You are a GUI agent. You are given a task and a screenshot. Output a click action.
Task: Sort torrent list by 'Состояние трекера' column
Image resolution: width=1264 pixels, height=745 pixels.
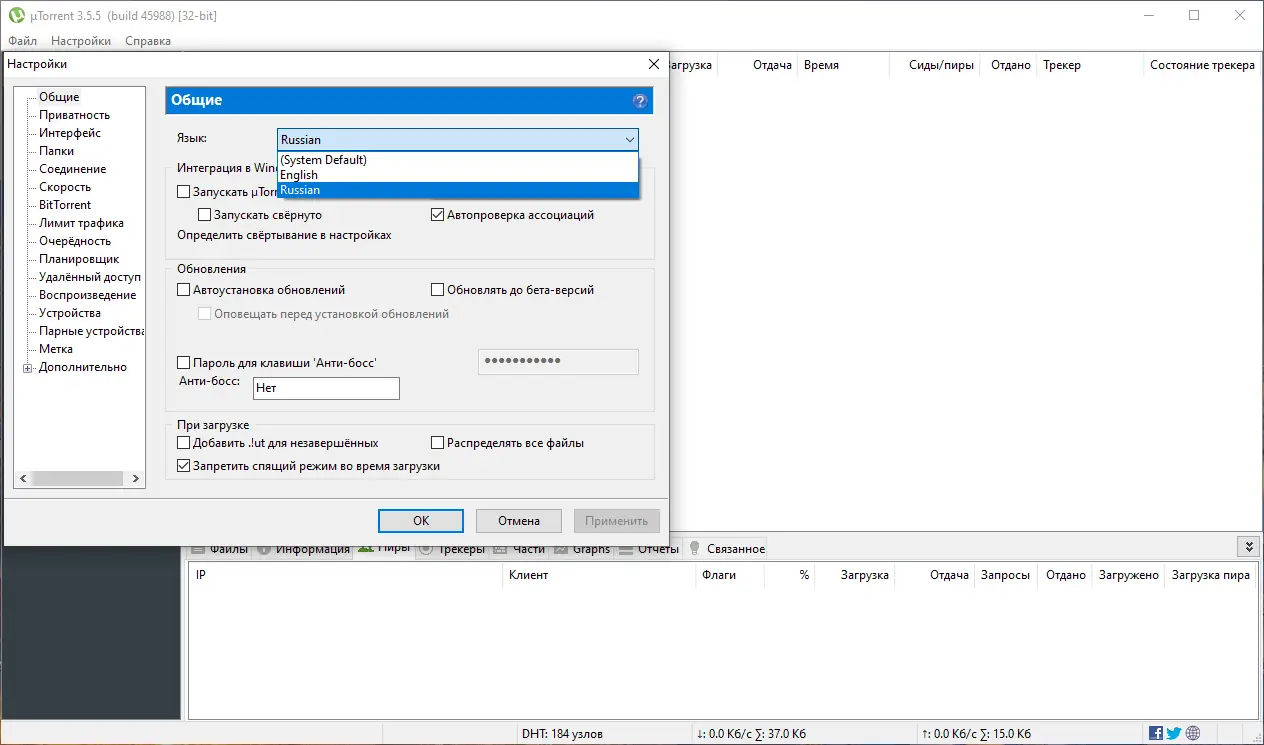(x=1202, y=65)
